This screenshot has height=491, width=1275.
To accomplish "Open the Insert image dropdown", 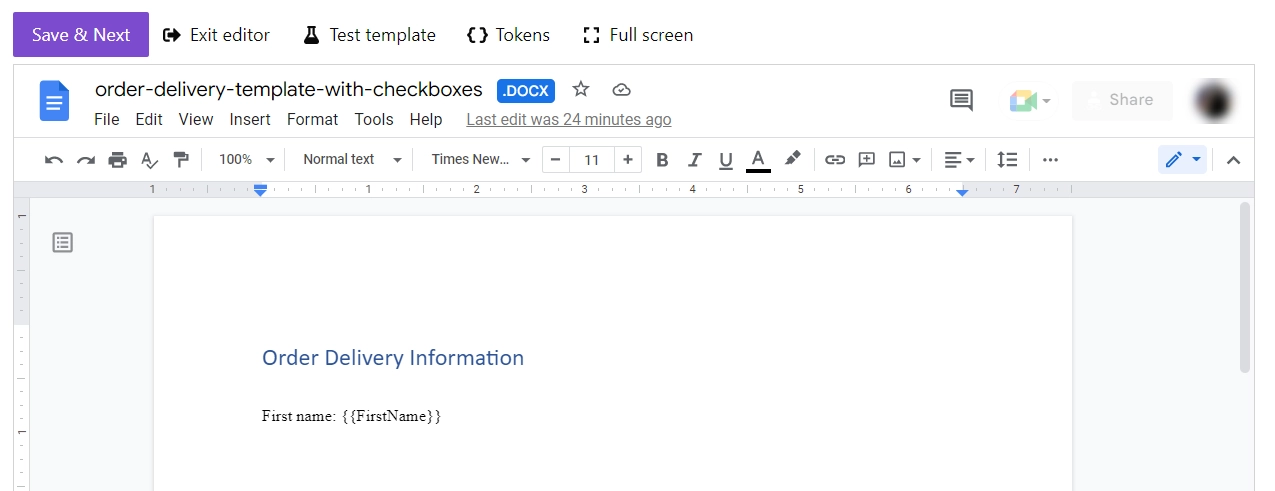I will [905, 160].
